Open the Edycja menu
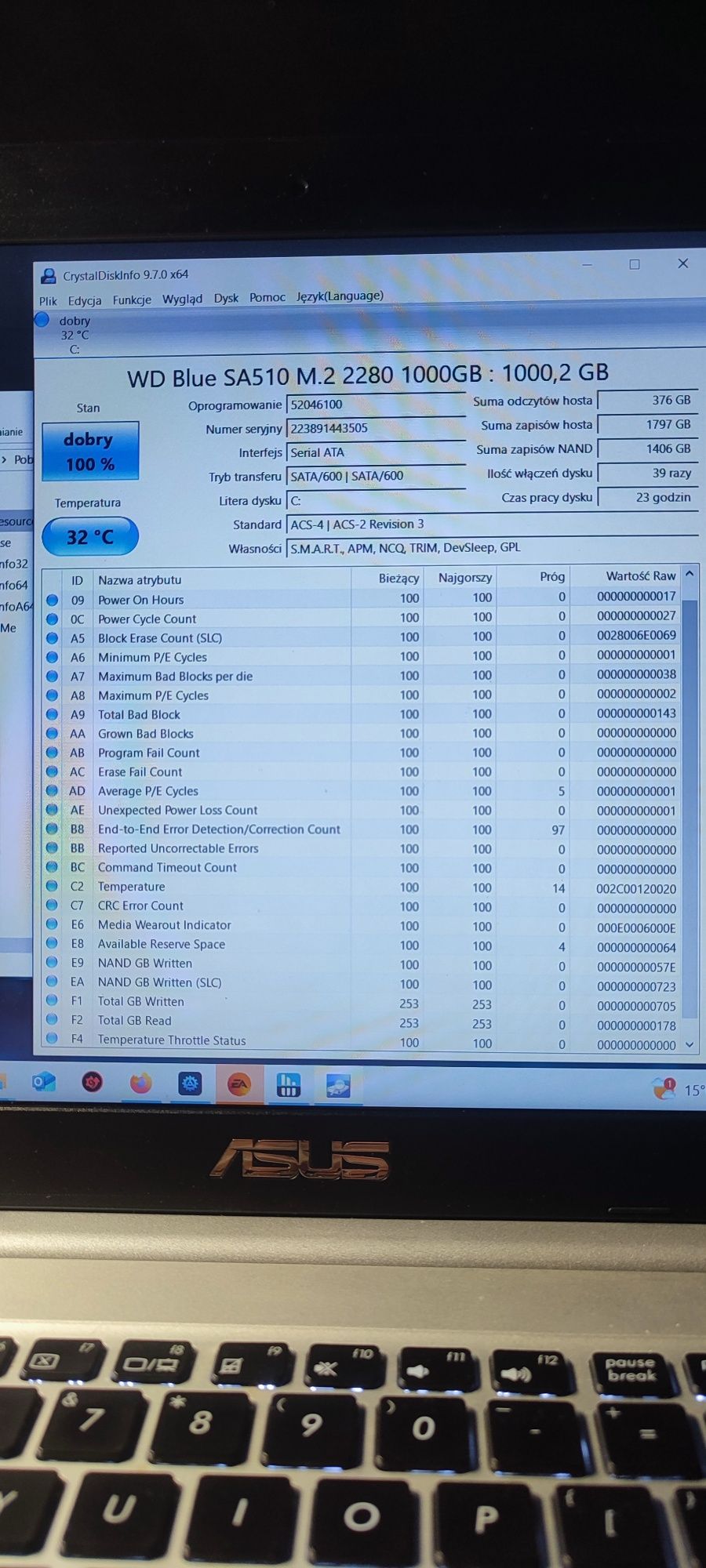The image size is (706, 1568). click(85, 300)
